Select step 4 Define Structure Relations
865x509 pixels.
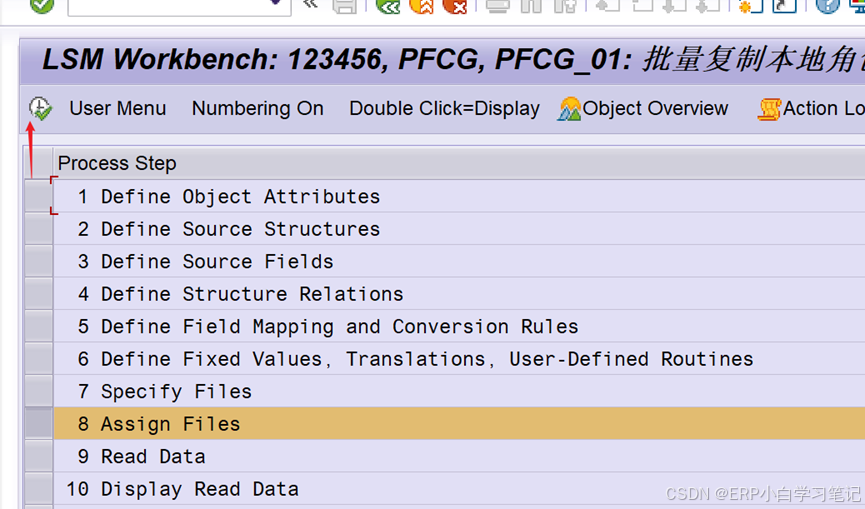point(459,294)
